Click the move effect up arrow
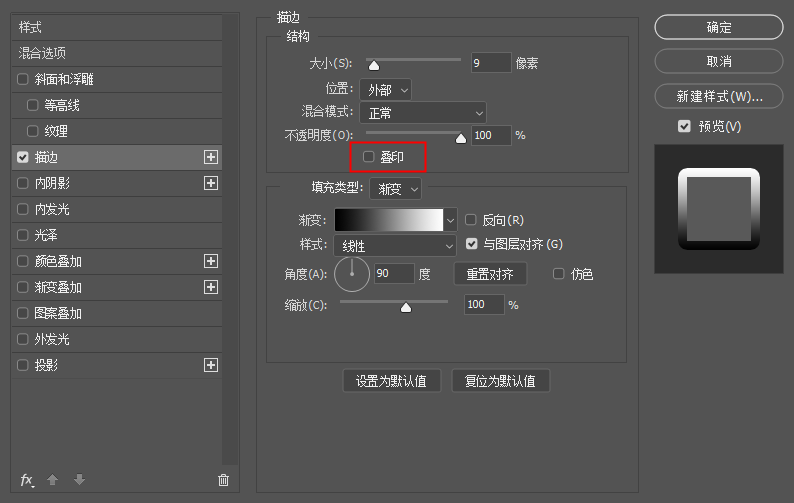This screenshot has width=794, height=503. point(53,479)
